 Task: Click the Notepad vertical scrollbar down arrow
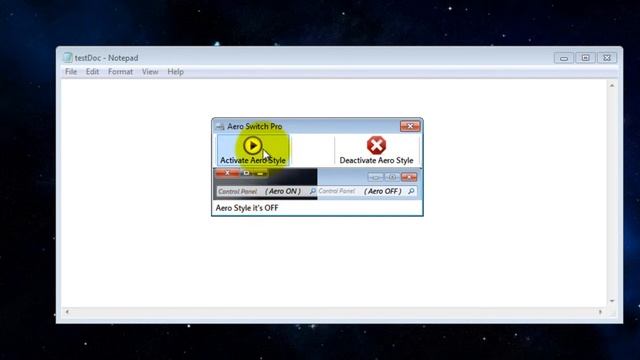click(x=612, y=301)
